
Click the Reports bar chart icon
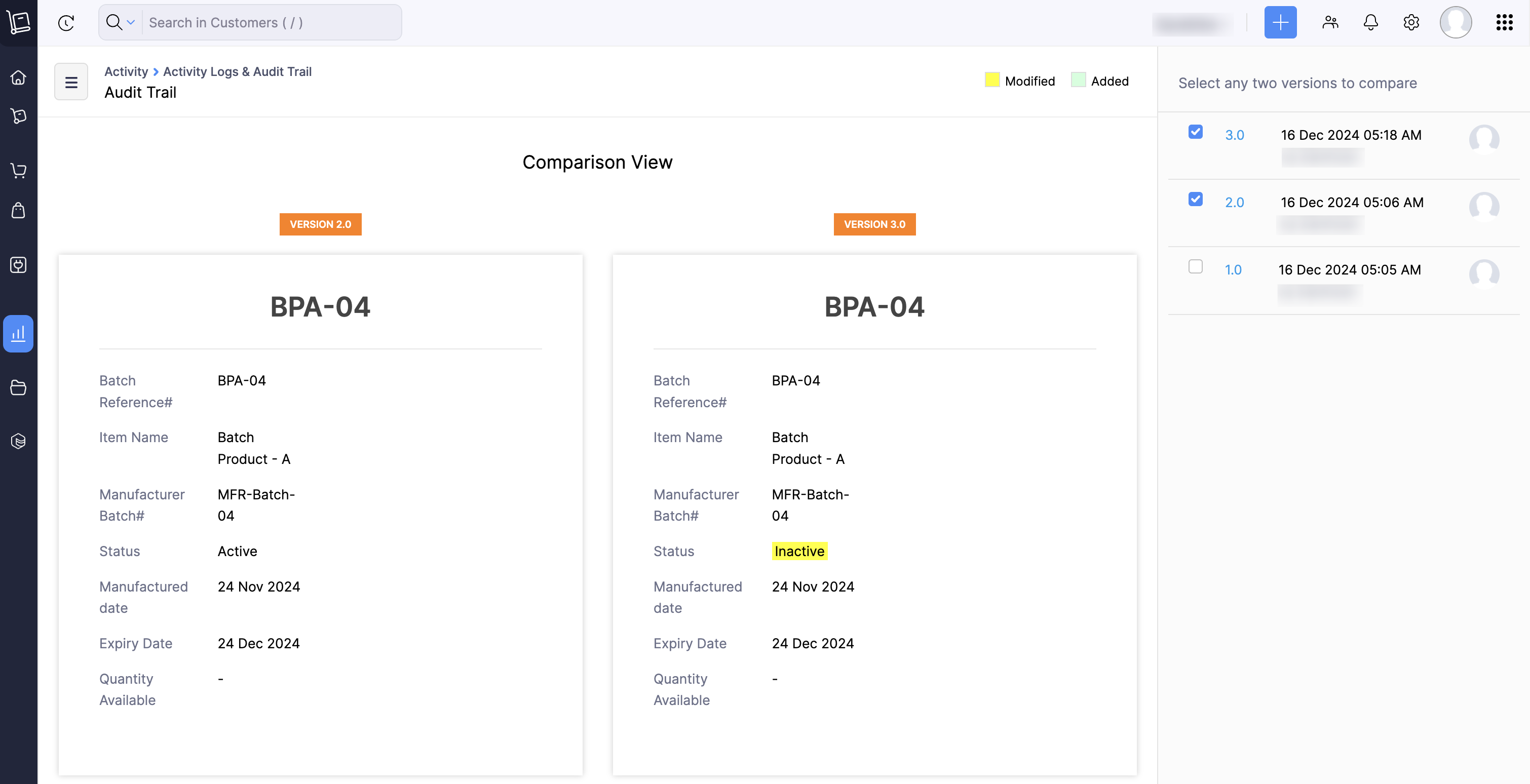tap(18, 333)
